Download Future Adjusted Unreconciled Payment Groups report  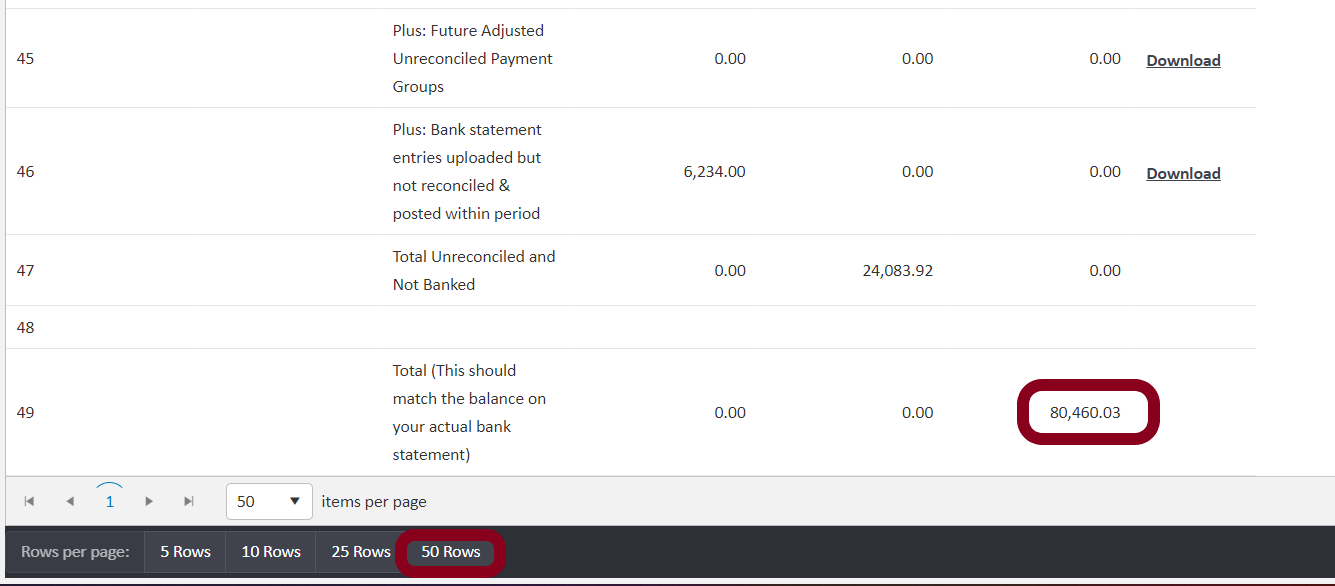(x=1183, y=60)
